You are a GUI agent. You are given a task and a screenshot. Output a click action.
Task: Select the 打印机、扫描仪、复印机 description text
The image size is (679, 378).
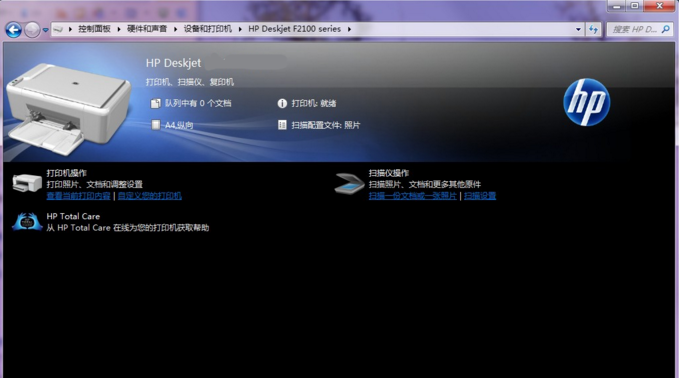pos(190,82)
